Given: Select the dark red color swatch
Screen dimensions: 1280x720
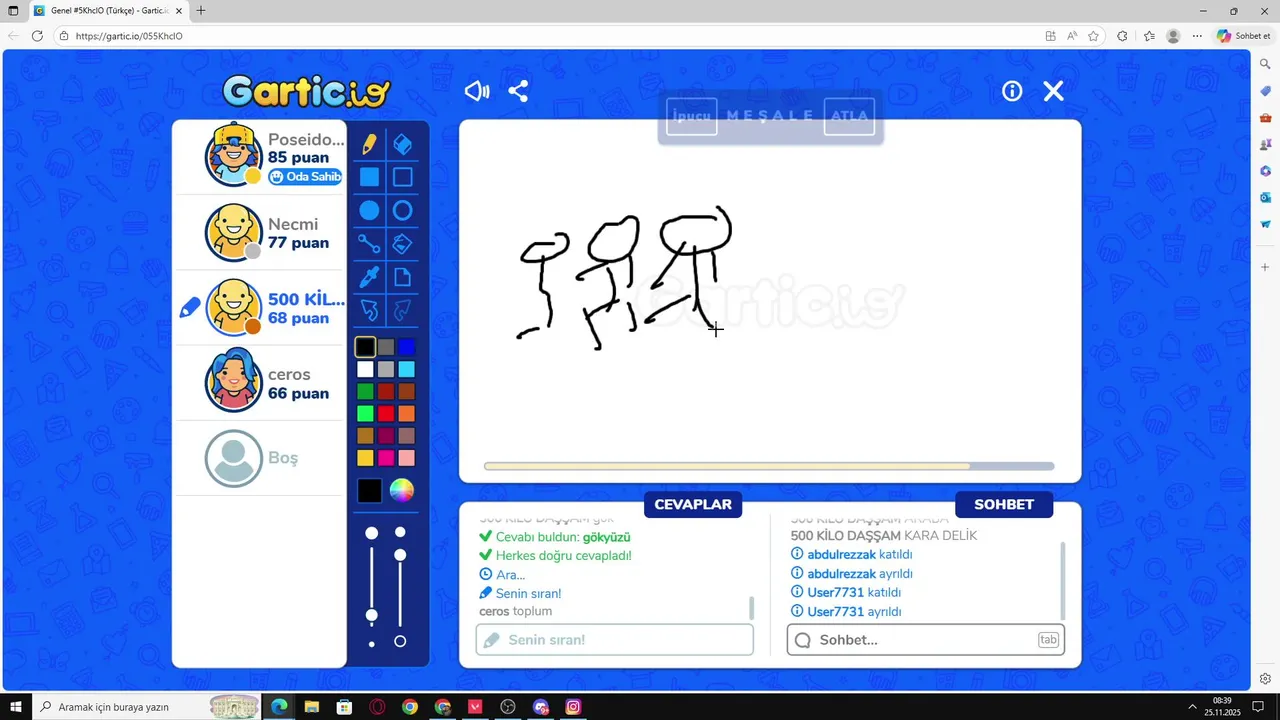Looking at the screenshot, I should click(x=386, y=391).
